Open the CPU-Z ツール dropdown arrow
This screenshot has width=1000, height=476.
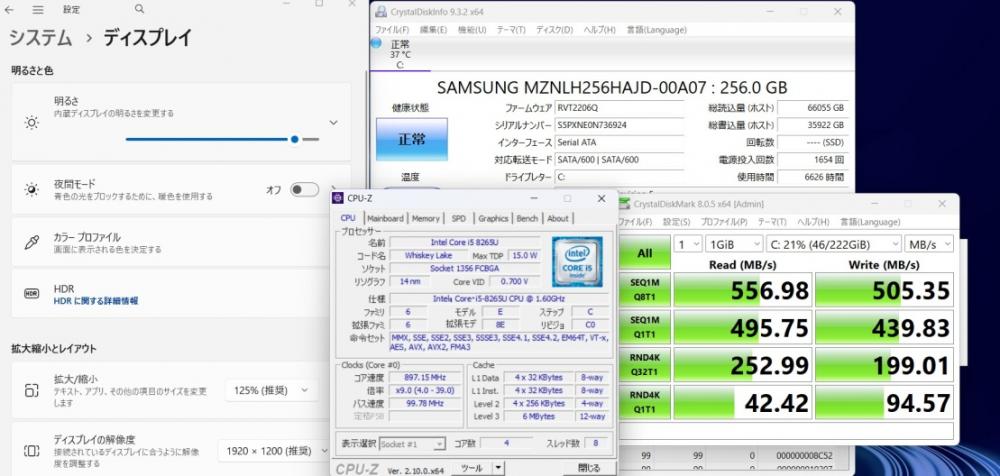click(498, 468)
